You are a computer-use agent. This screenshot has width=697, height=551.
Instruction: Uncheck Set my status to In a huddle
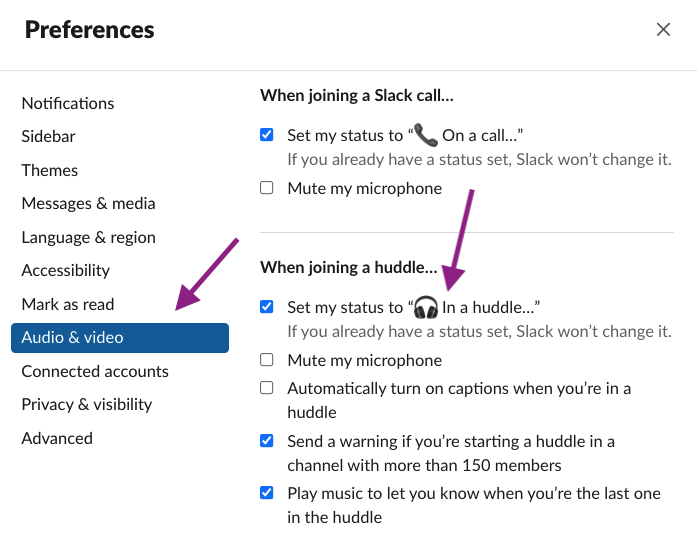click(267, 306)
